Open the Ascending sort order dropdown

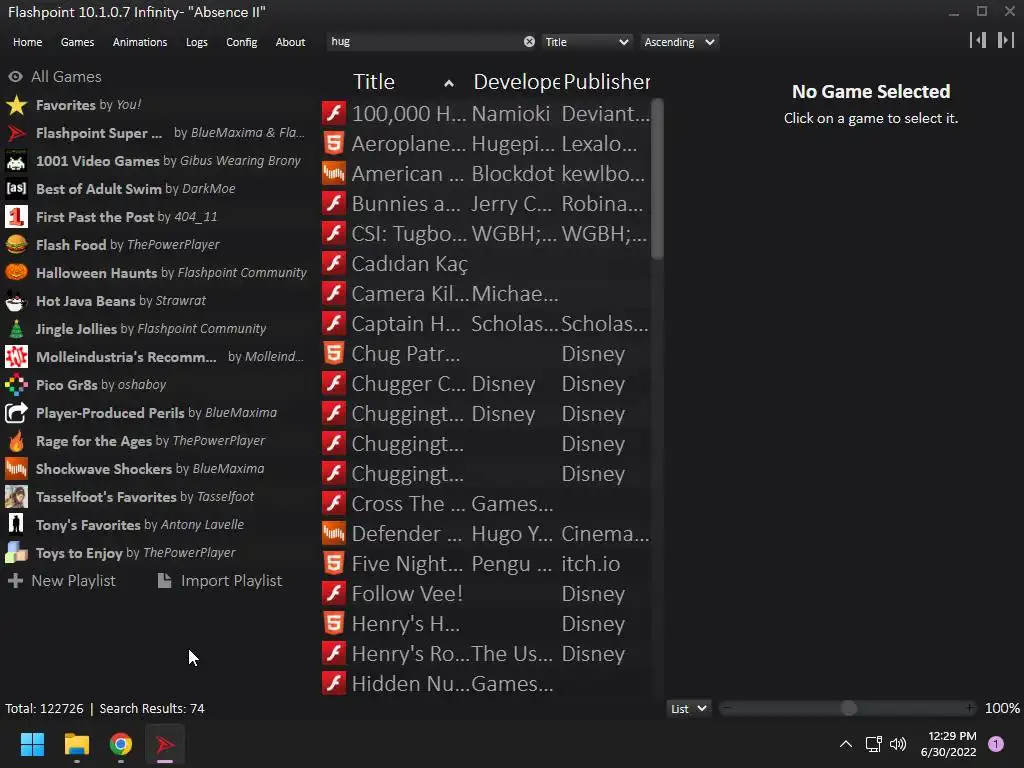679,42
